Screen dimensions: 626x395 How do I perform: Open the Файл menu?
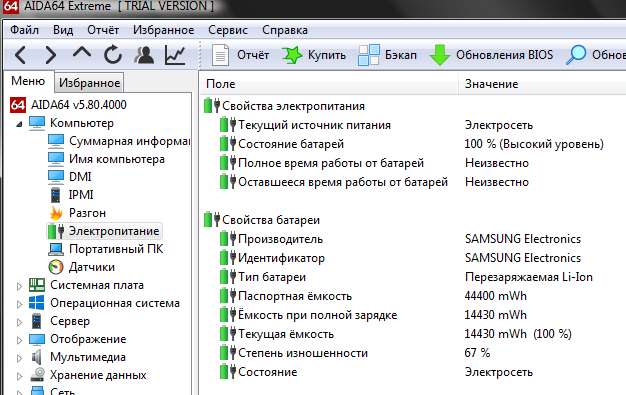24,30
